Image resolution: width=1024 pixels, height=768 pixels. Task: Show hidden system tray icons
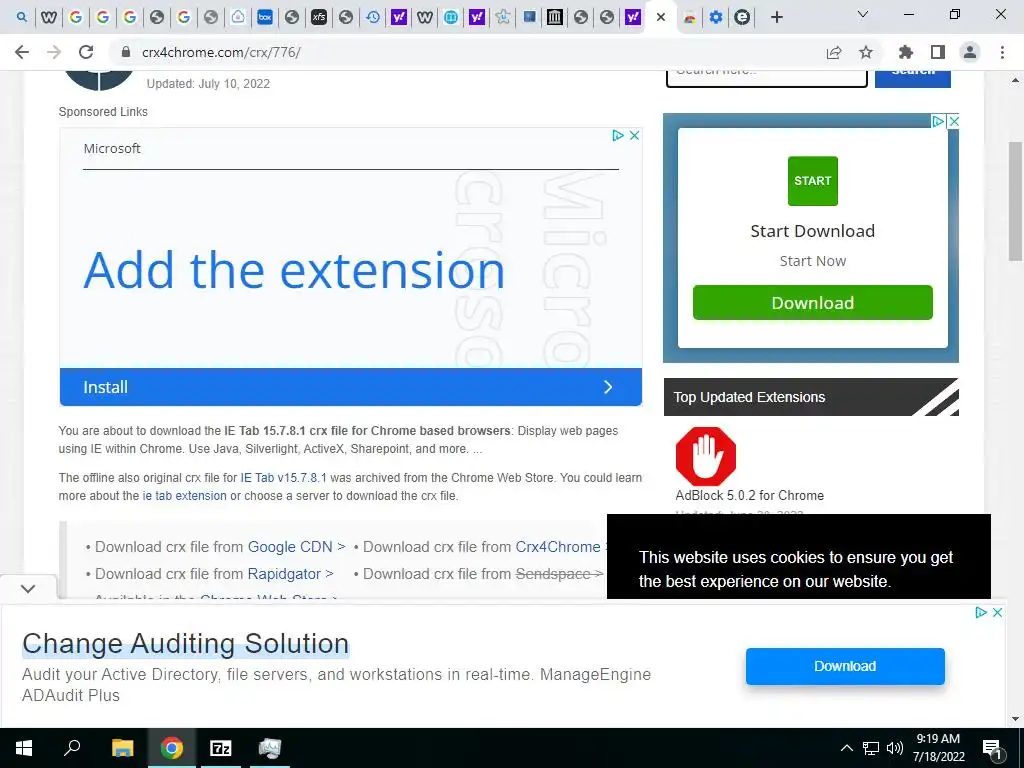tap(846, 748)
